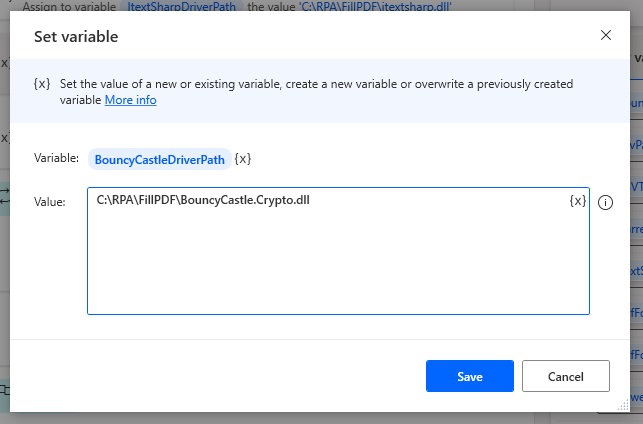
Task: Open variable picker beside BouncyCastleDriverPath
Action: click(x=243, y=159)
